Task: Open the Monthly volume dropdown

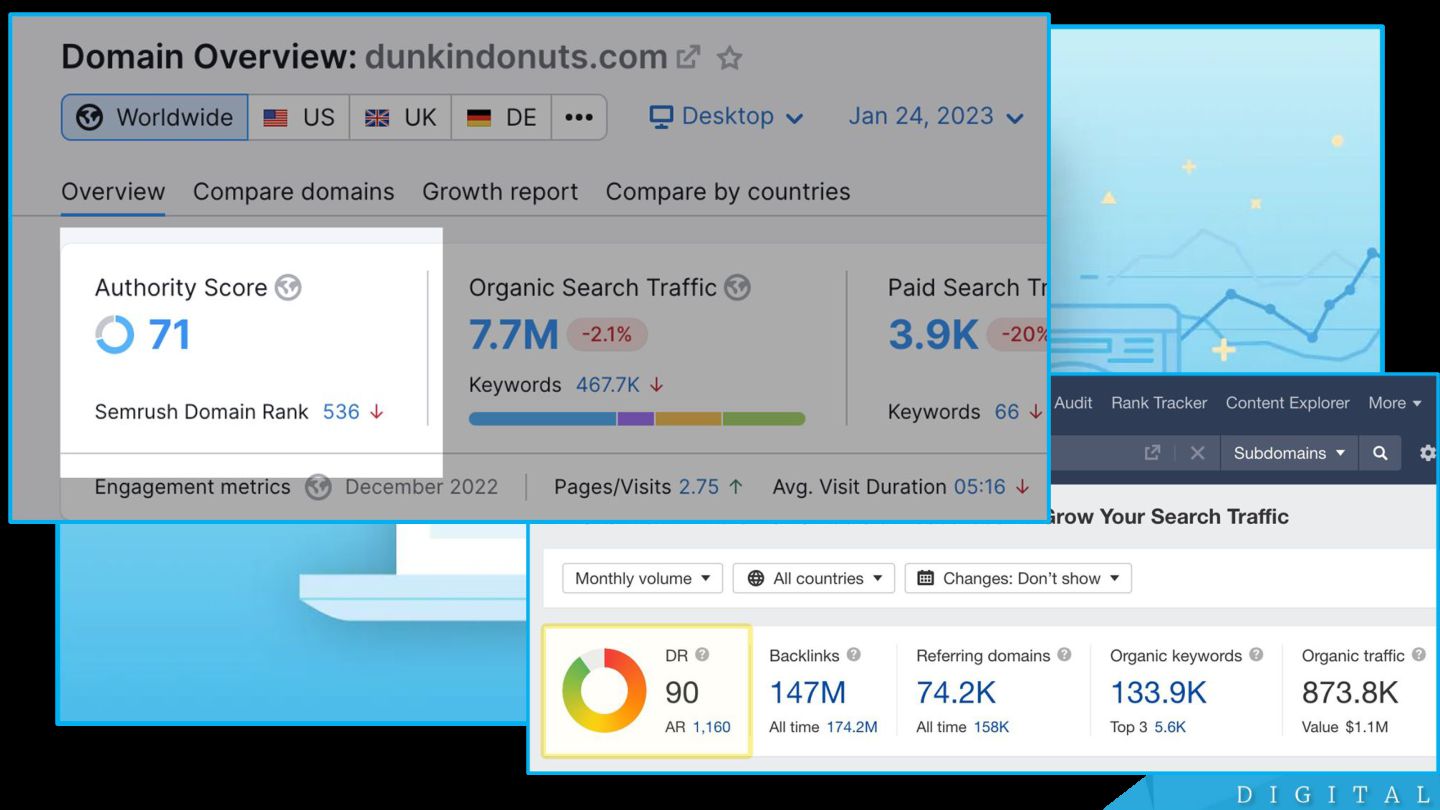Action: coord(643,578)
